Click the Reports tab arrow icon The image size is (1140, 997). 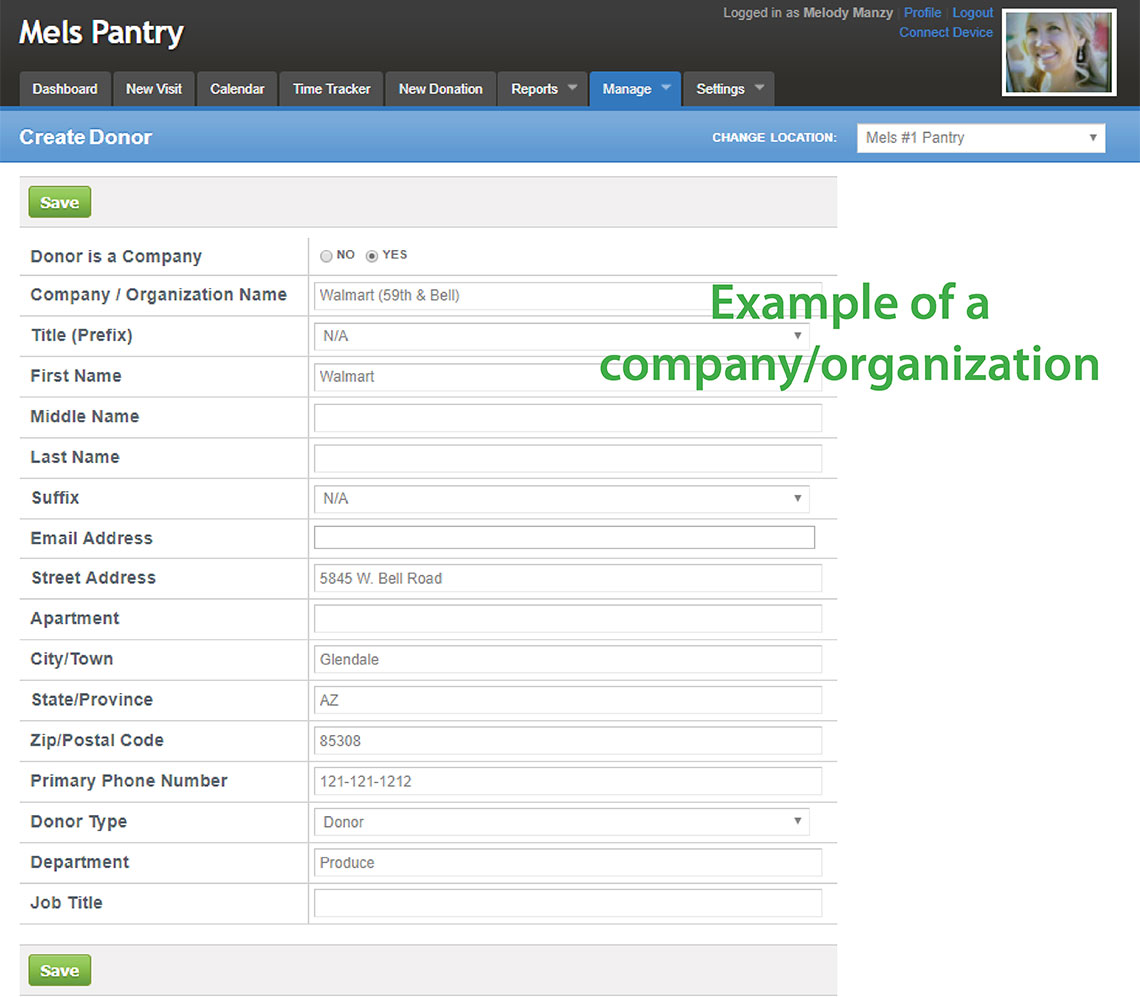click(x=572, y=87)
